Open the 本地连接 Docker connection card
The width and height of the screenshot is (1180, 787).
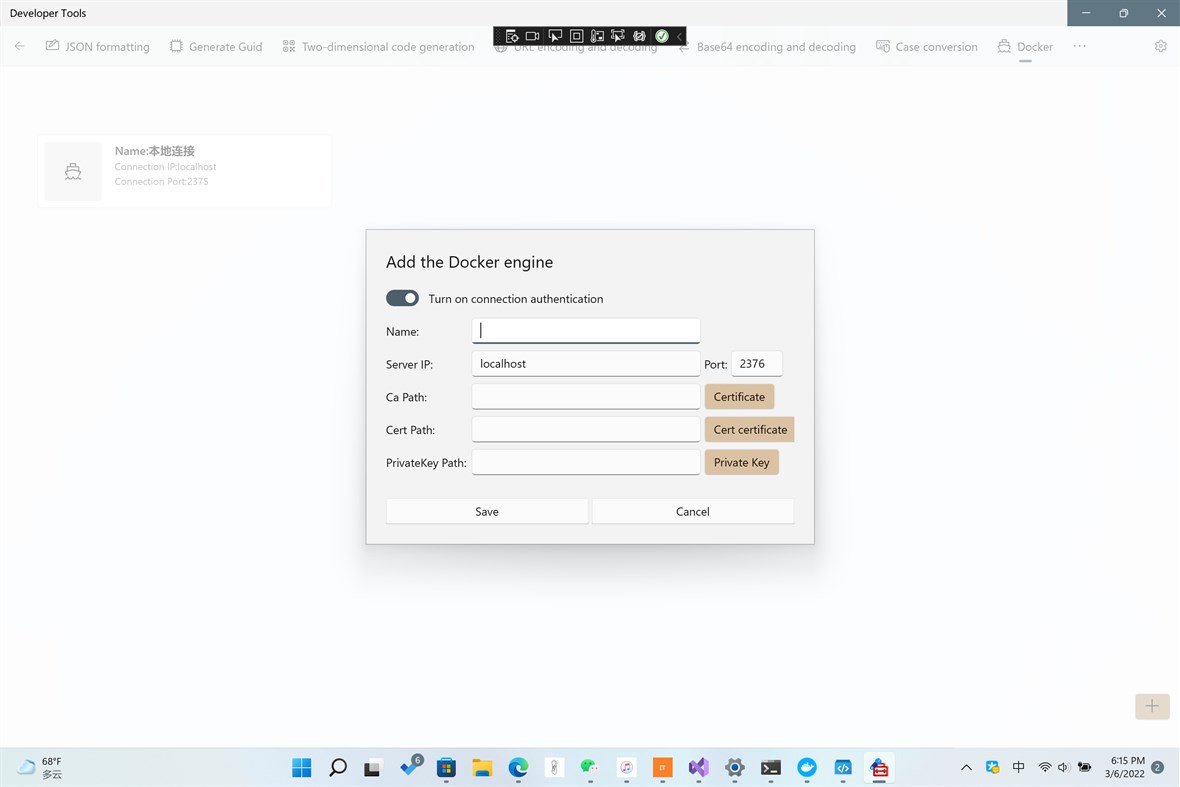click(x=184, y=171)
